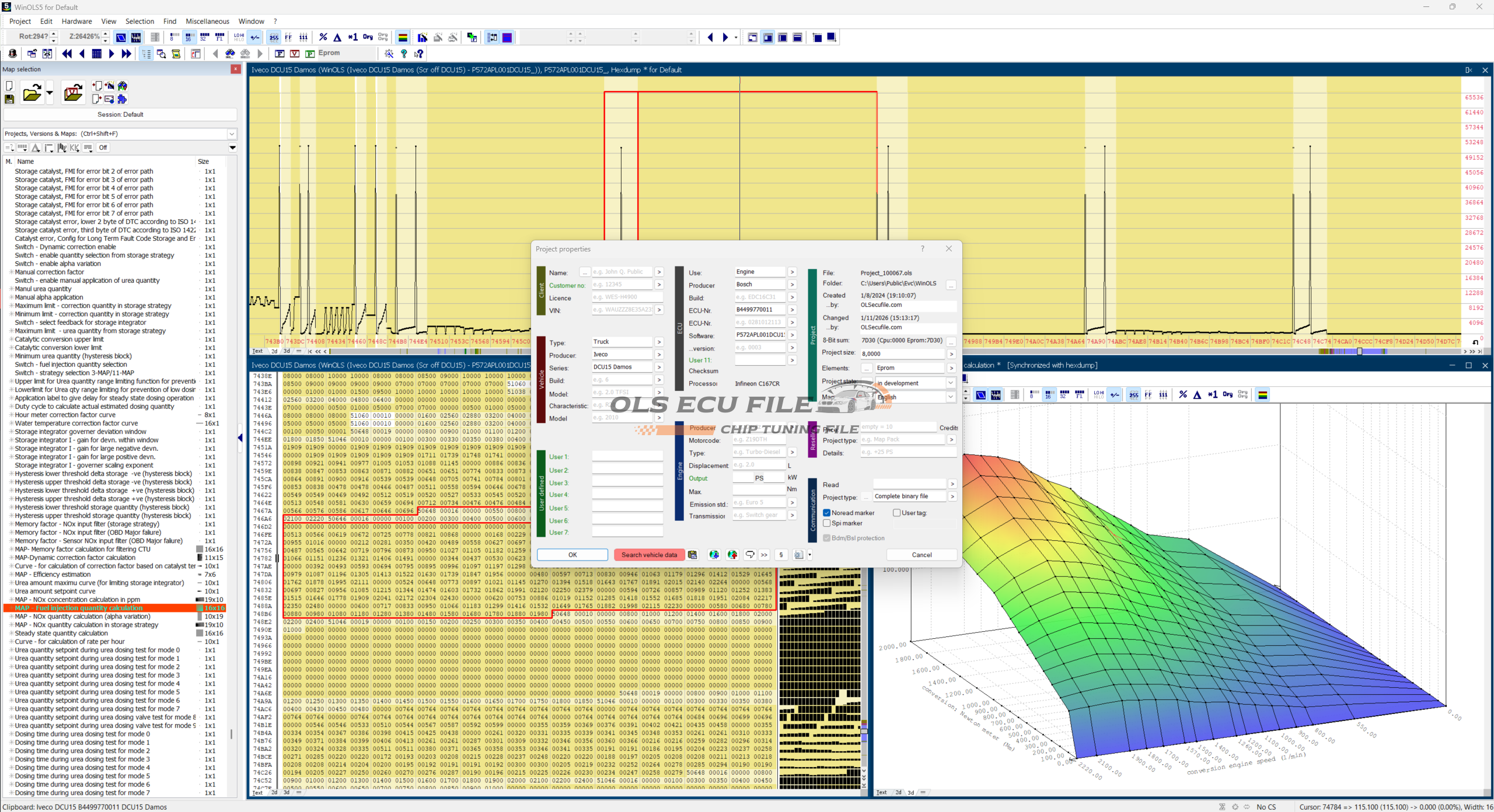The width and height of the screenshot is (1494, 812).
Task: Click the percent display mode icon
Action: (x=323, y=37)
